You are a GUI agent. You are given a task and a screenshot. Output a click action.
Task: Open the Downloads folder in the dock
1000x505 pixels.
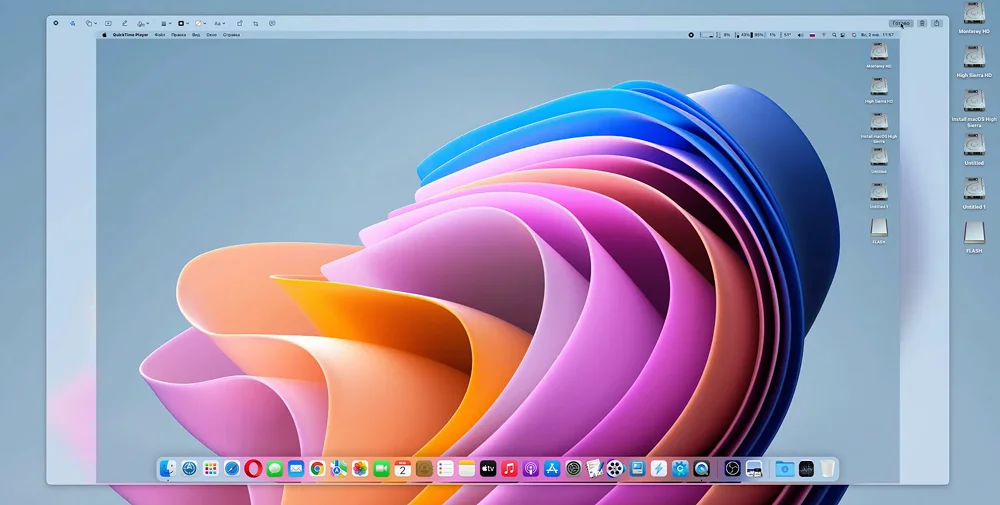(784, 469)
